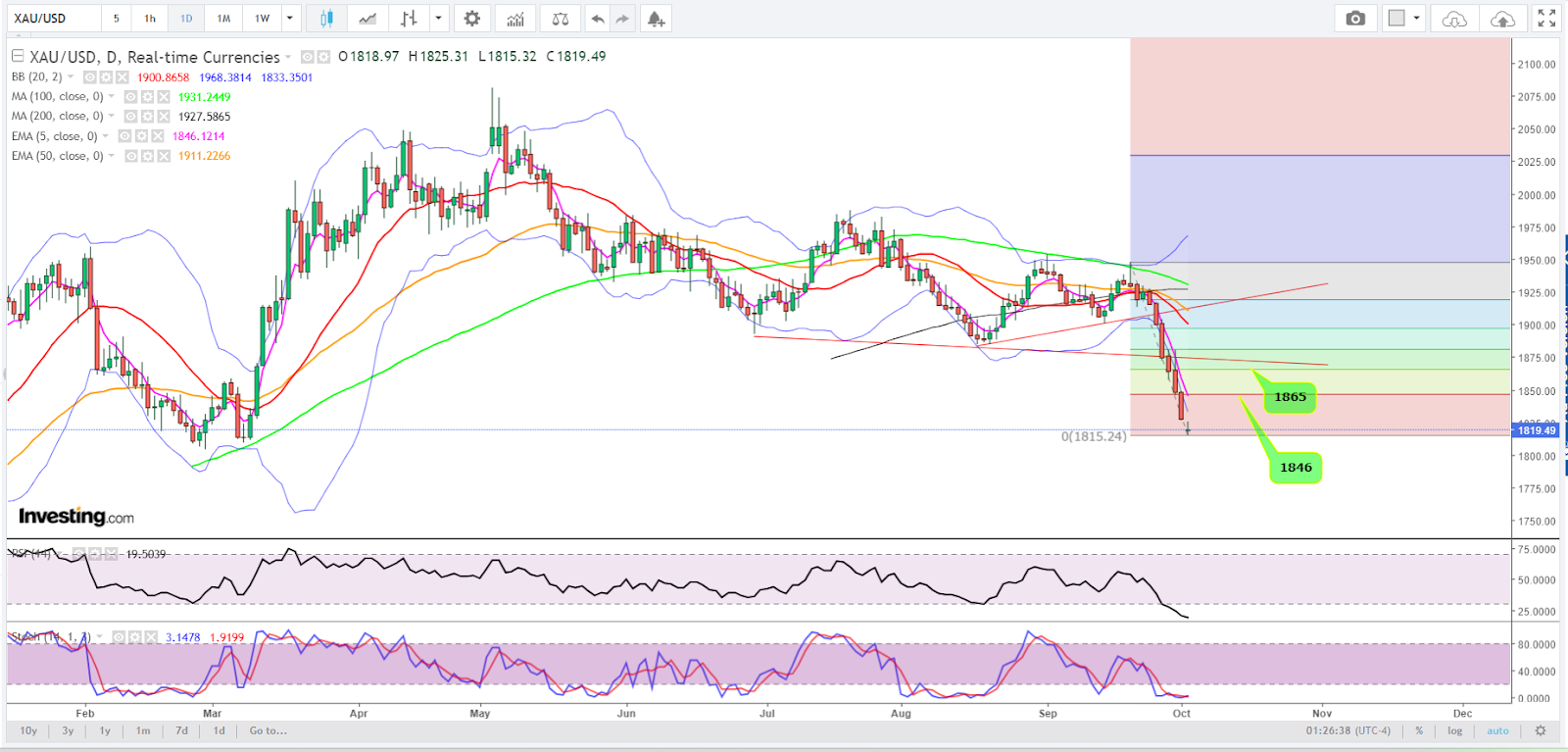The height and width of the screenshot is (752, 1568).
Task: Set time range to 3y
Action: [x=68, y=730]
